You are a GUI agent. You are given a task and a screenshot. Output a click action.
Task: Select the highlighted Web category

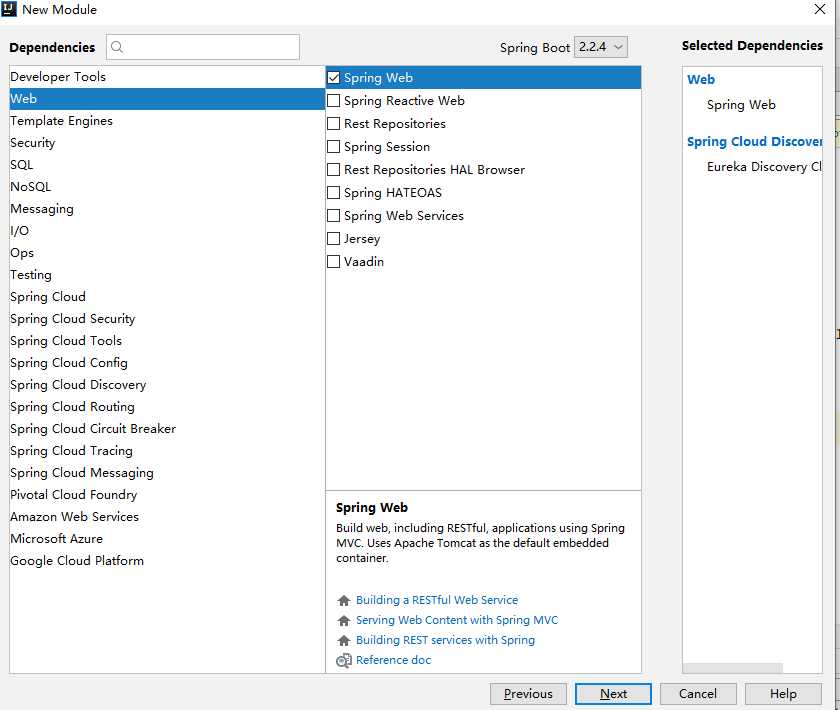[x=167, y=99]
